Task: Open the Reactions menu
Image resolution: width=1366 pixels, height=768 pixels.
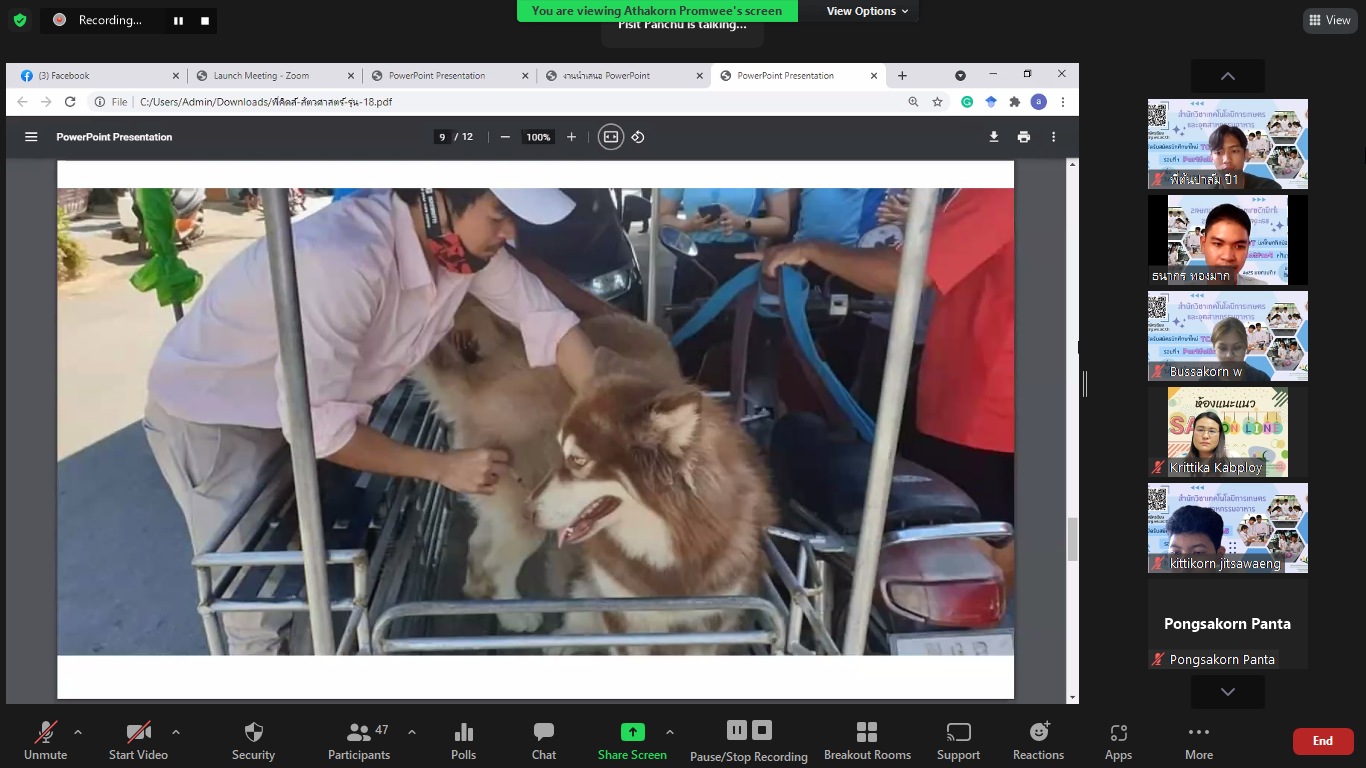Action: pos(1038,740)
